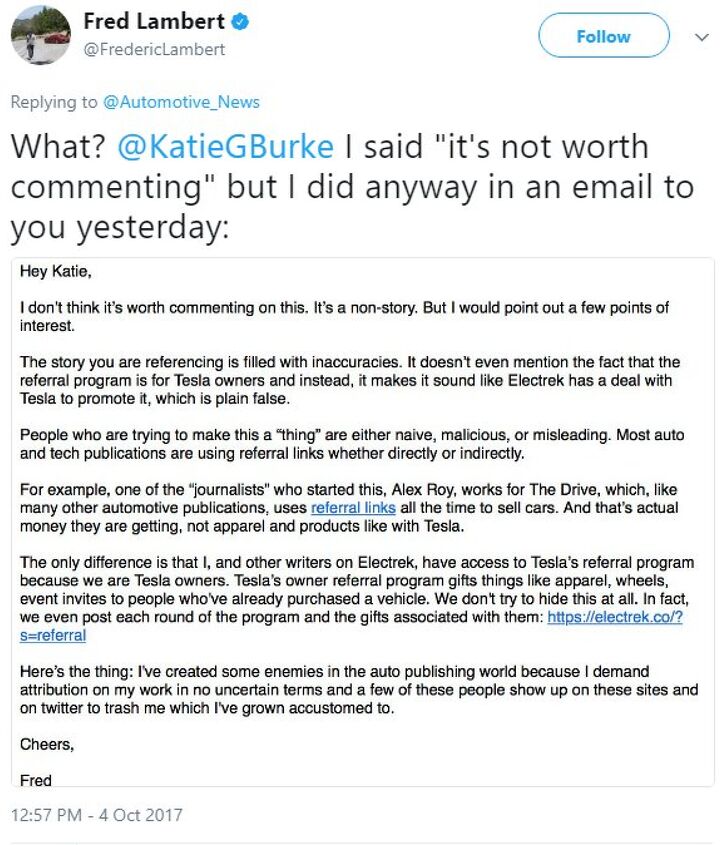Image resolution: width=720 pixels, height=845 pixels.
Task: Open the electrek.co referral URL
Action: point(612,617)
